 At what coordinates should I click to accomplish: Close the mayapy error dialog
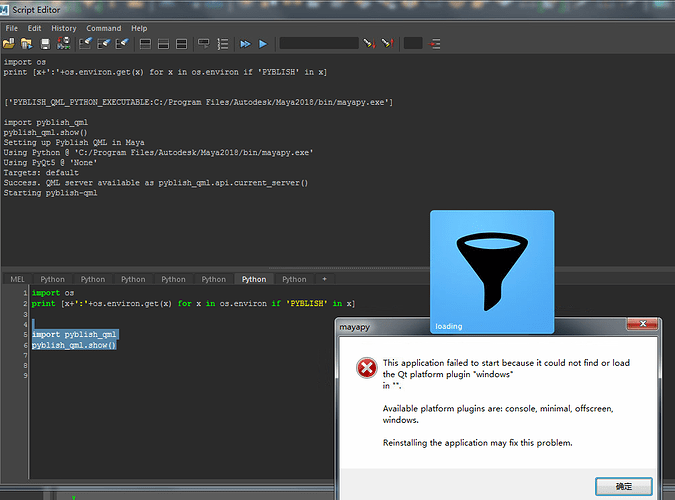click(x=642, y=323)
